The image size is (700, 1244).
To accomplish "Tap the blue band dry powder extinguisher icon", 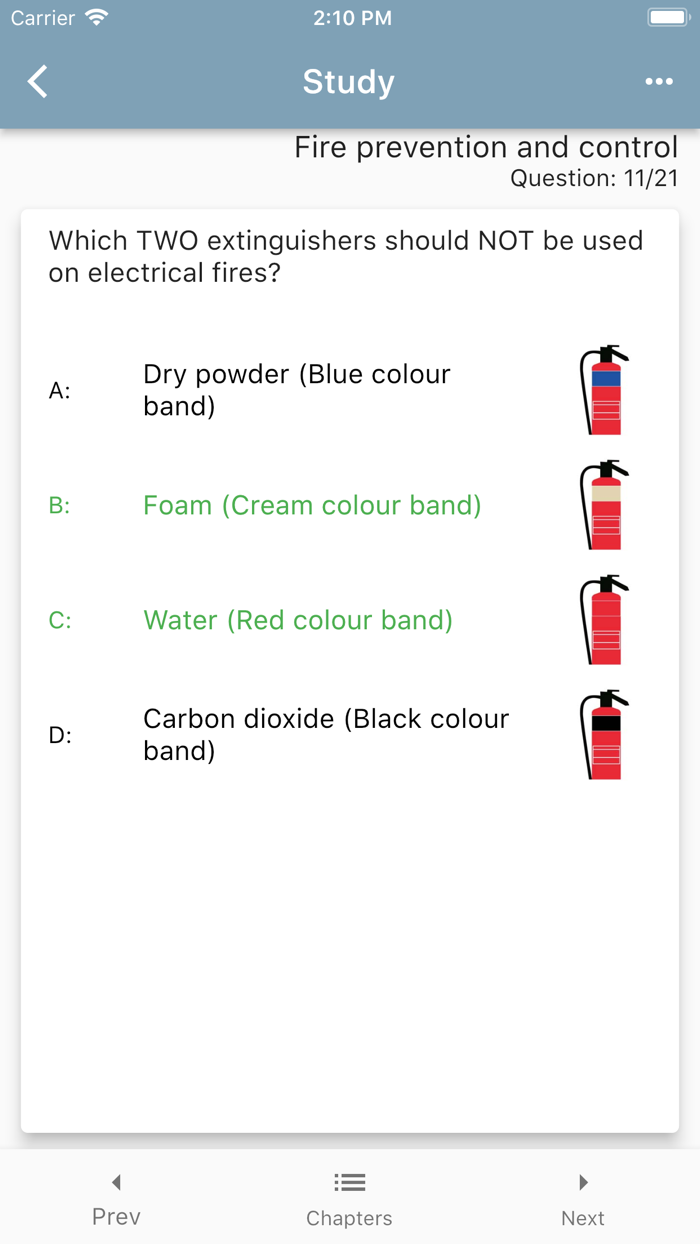I will point(604,390).
